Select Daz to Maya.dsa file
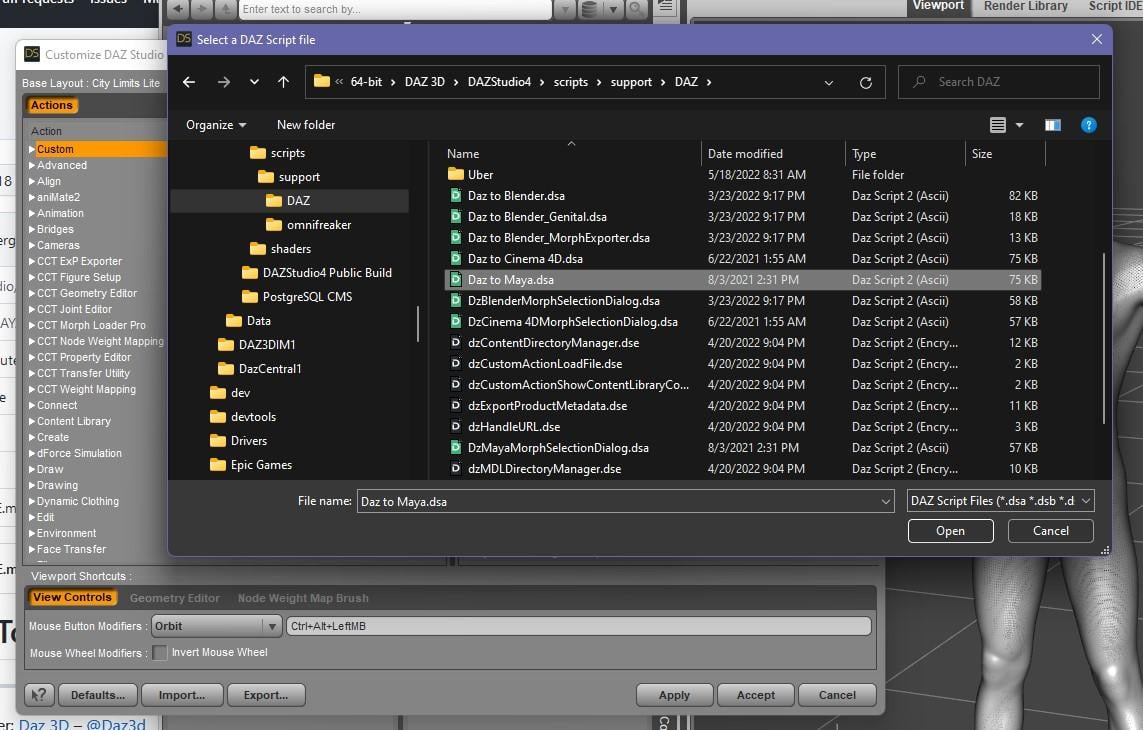Image resolution: width=1143 pixels, height=730 pixels. [x=742, y=280]
